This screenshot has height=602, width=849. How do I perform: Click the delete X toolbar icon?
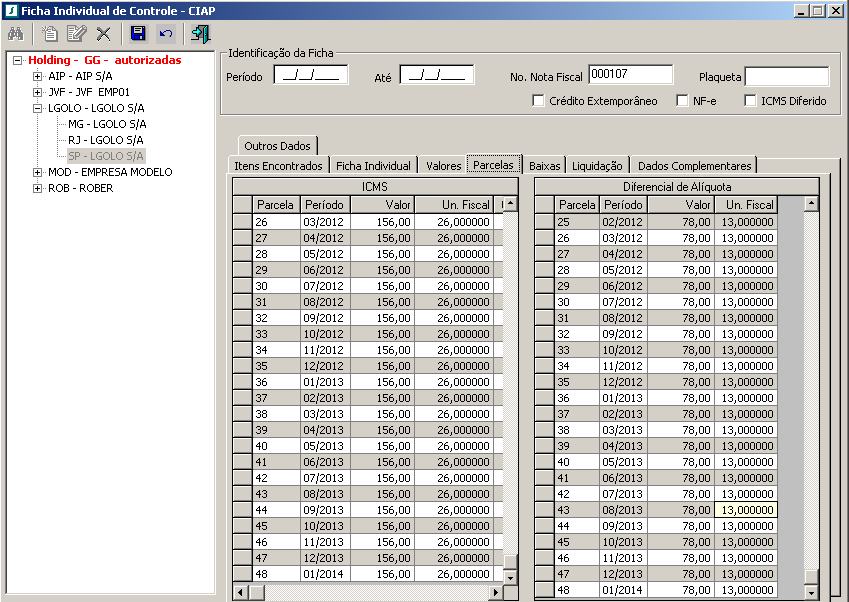coord(103,34)
